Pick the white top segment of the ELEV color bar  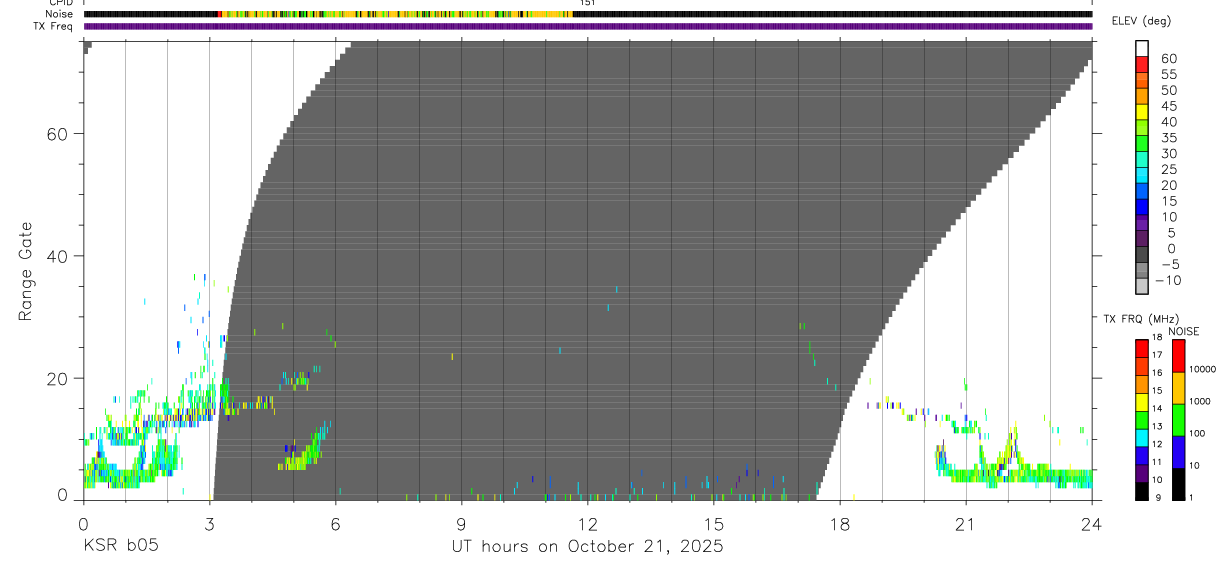click(1142, 48)
